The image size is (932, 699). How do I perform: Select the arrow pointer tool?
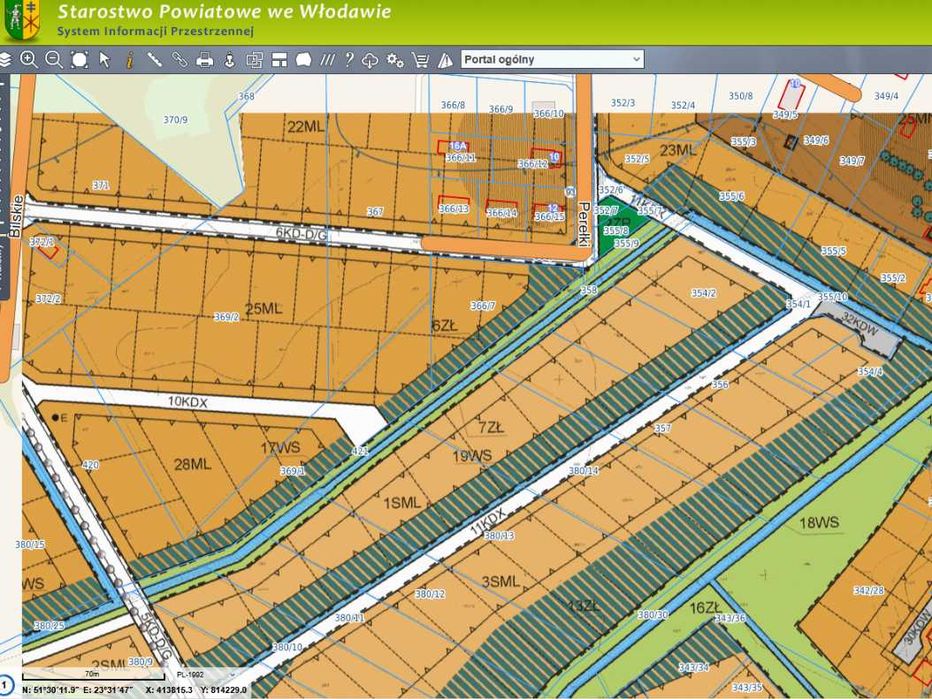pyautogui.click(x=105, y=59)
